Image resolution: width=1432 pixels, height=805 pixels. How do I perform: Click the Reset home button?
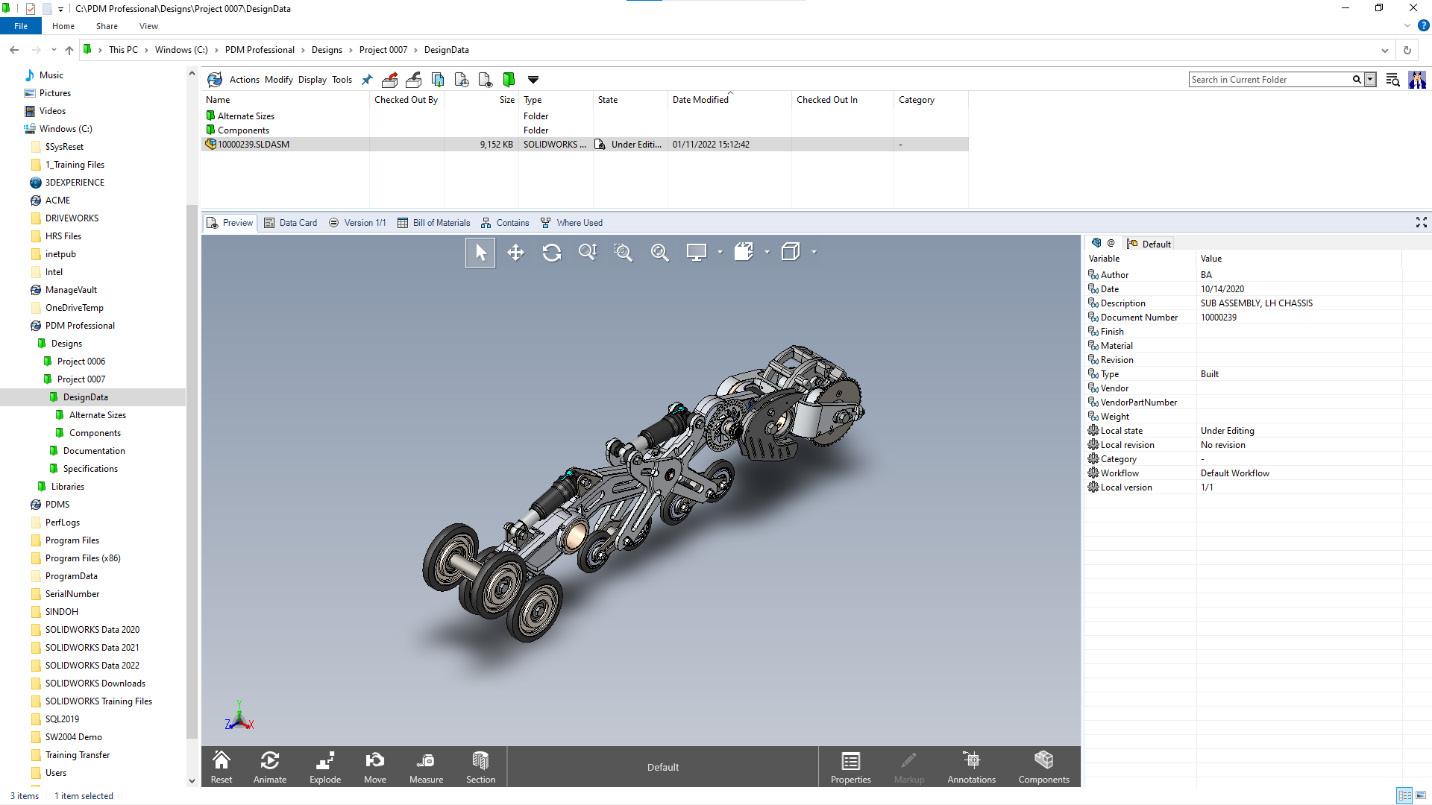[222, 767]
